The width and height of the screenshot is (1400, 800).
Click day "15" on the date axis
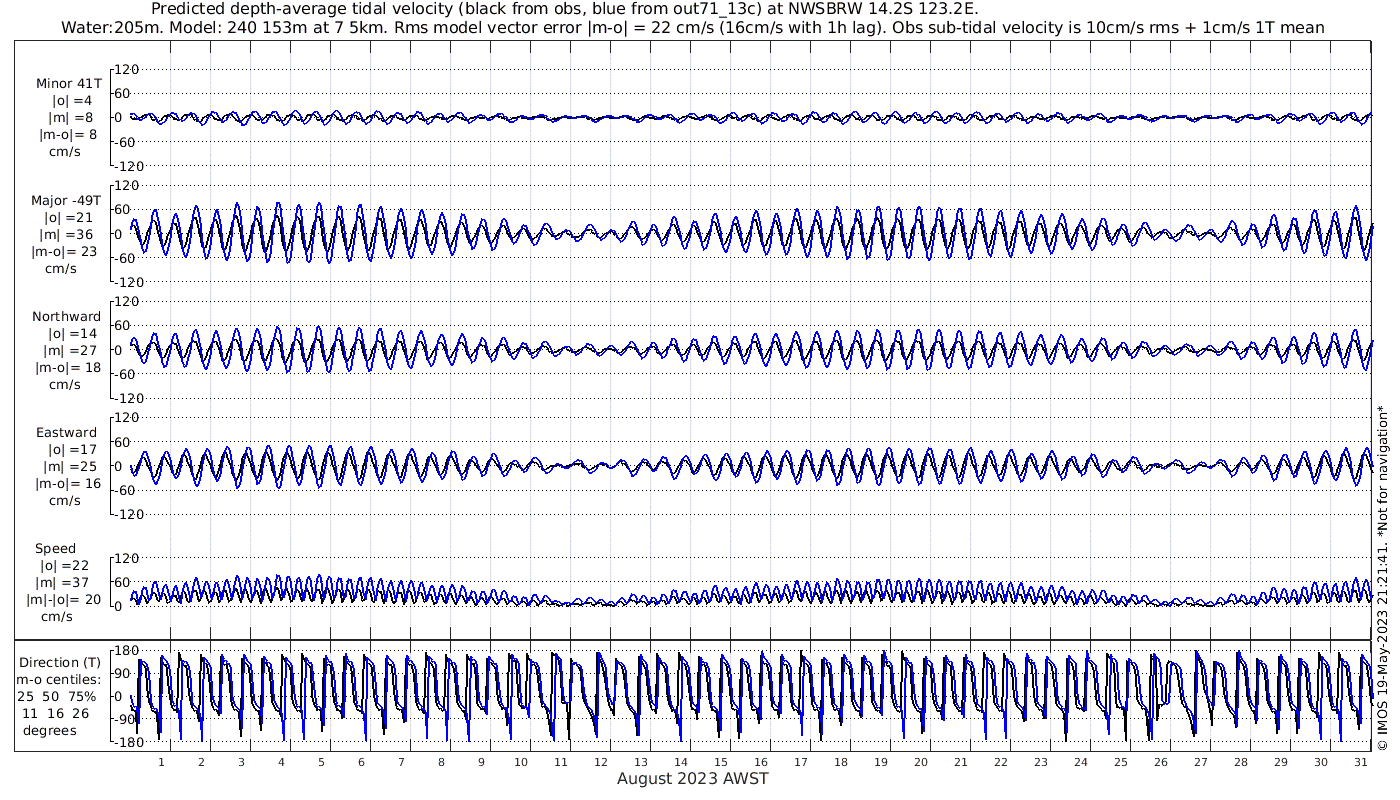click(x=721, y=762)
